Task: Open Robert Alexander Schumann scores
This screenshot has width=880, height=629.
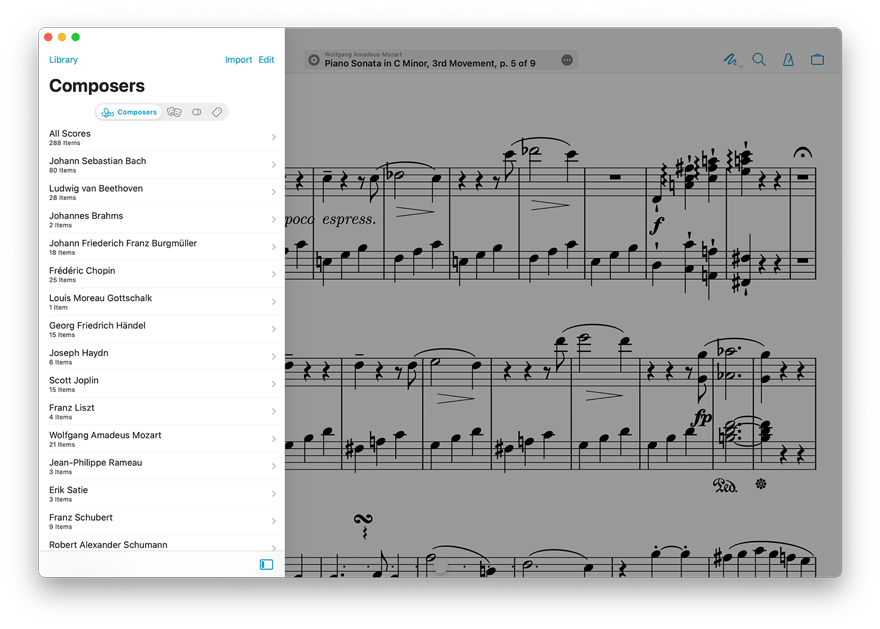Action: point(162,543)
